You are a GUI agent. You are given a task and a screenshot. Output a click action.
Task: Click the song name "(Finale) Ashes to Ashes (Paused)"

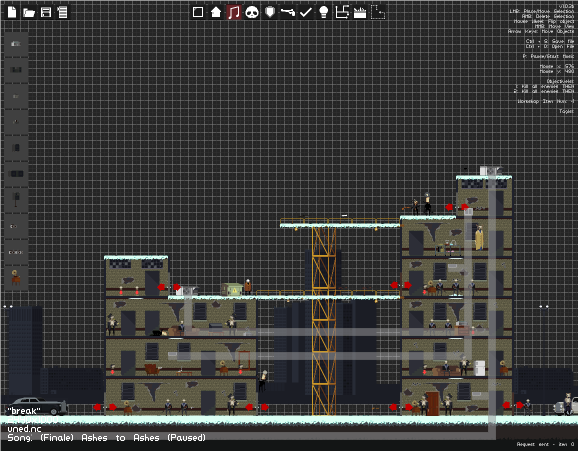pyautogui.click(x=123, y=438)
